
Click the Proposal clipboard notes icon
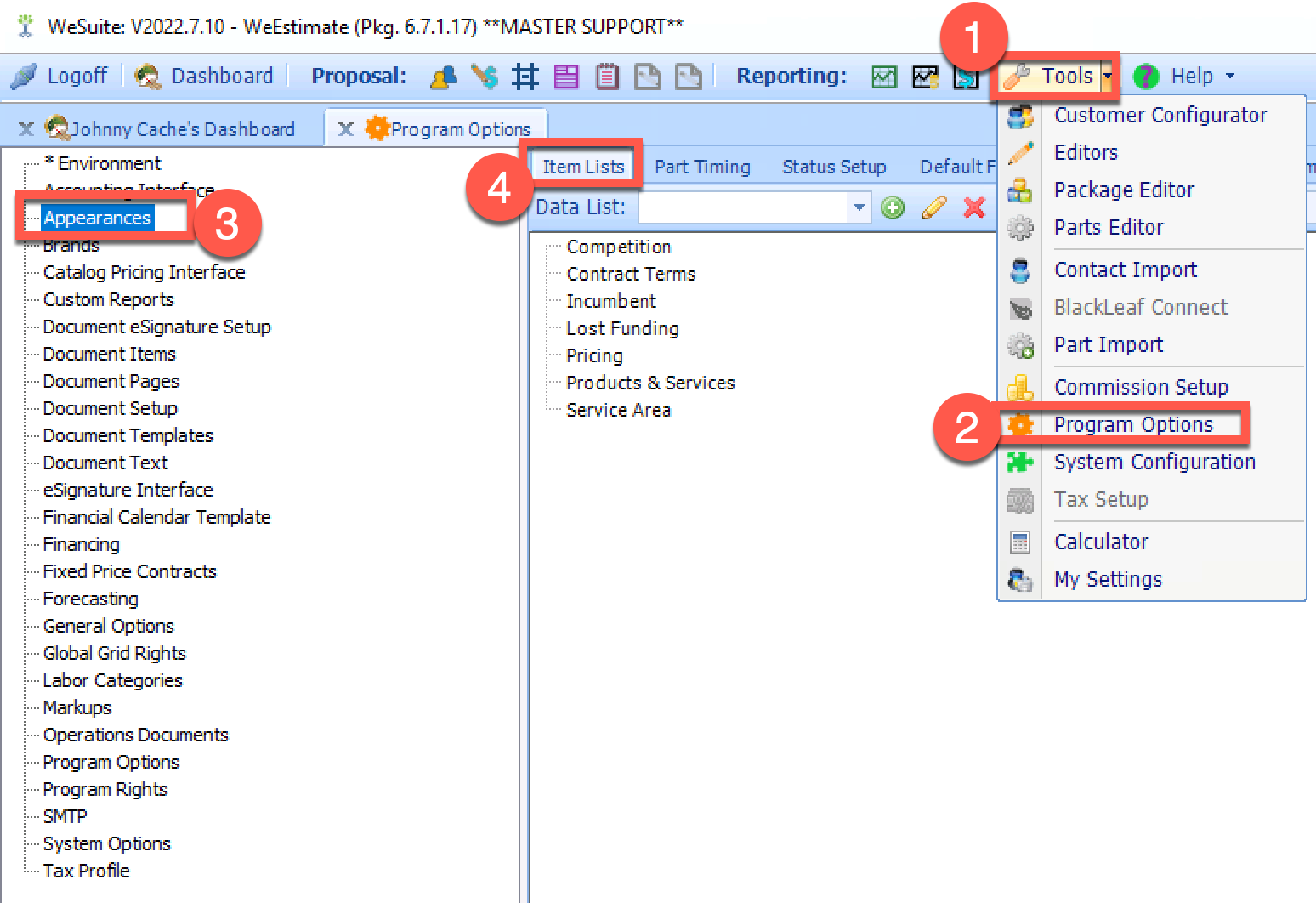point(607,77)
